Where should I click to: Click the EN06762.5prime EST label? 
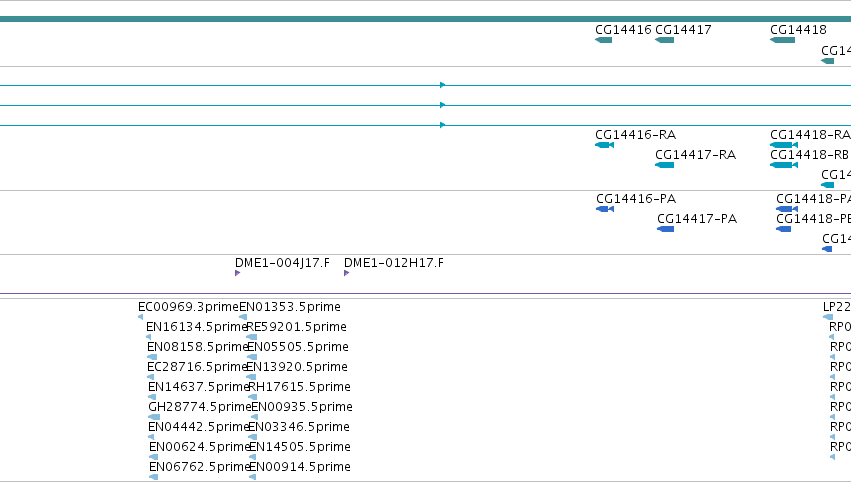[199, 467]
